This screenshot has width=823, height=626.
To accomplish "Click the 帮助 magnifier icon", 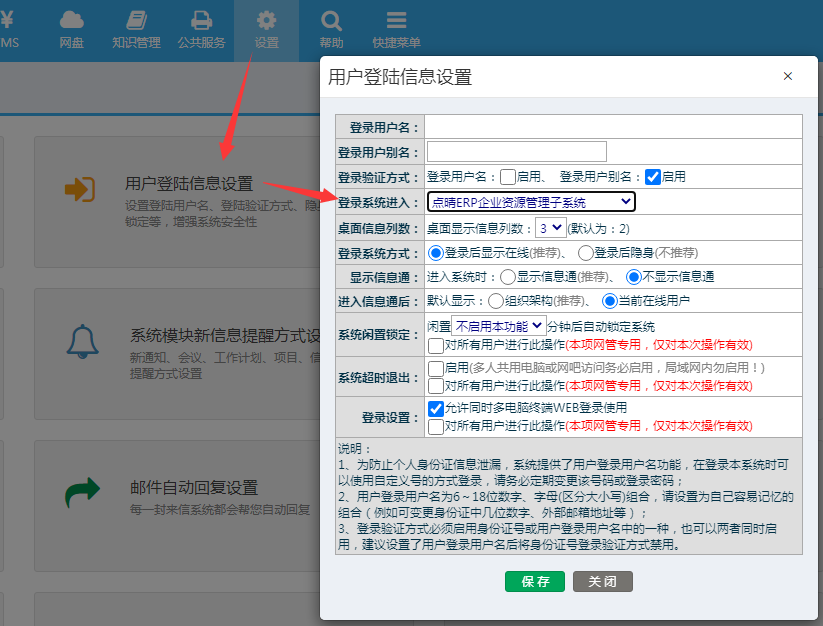I will (x=331, y=20).
